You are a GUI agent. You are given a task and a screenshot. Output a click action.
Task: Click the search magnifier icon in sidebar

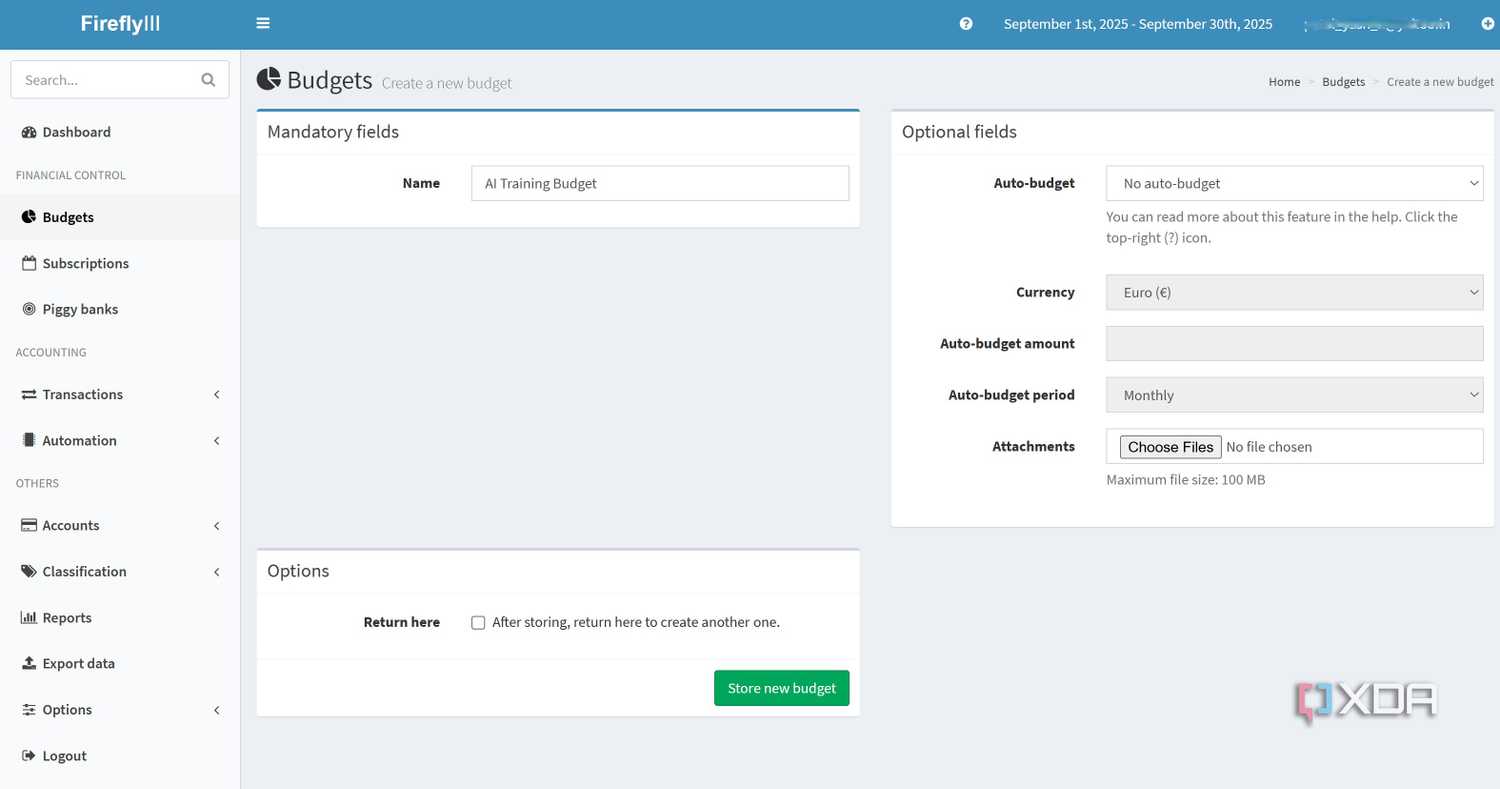(208, 80)
